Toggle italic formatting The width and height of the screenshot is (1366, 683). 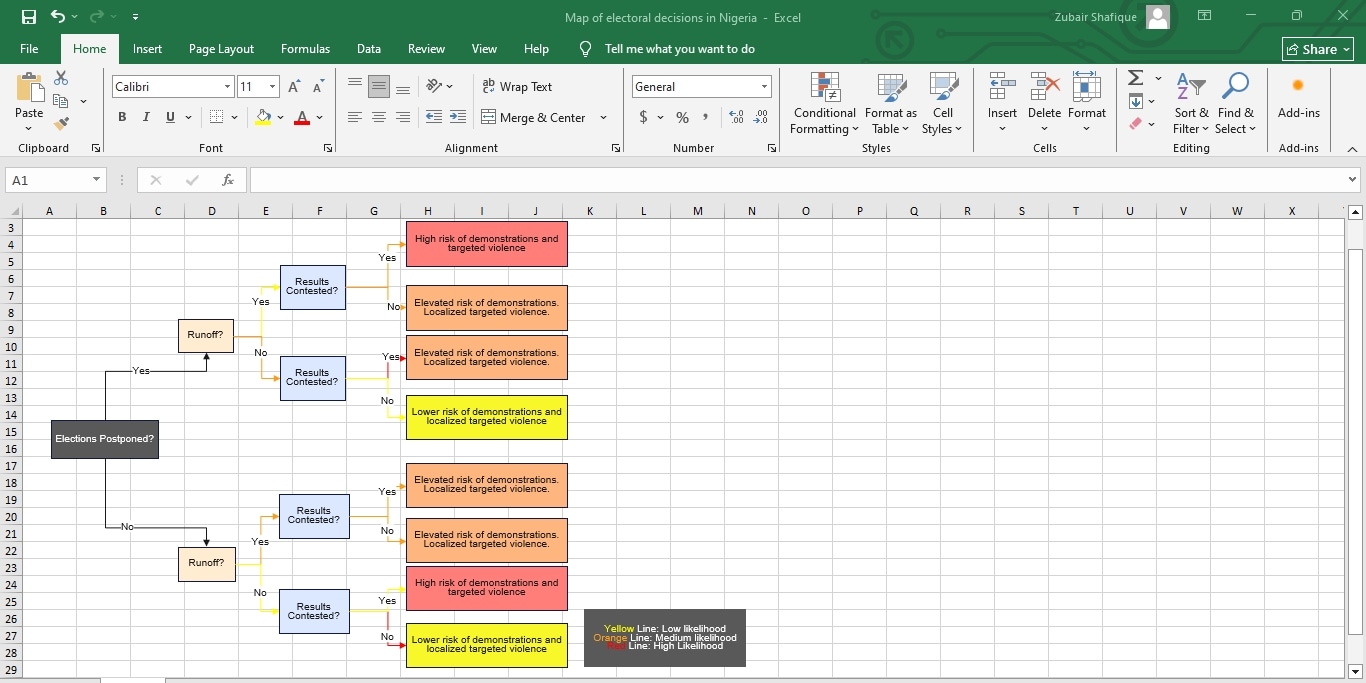coord(145,117)
